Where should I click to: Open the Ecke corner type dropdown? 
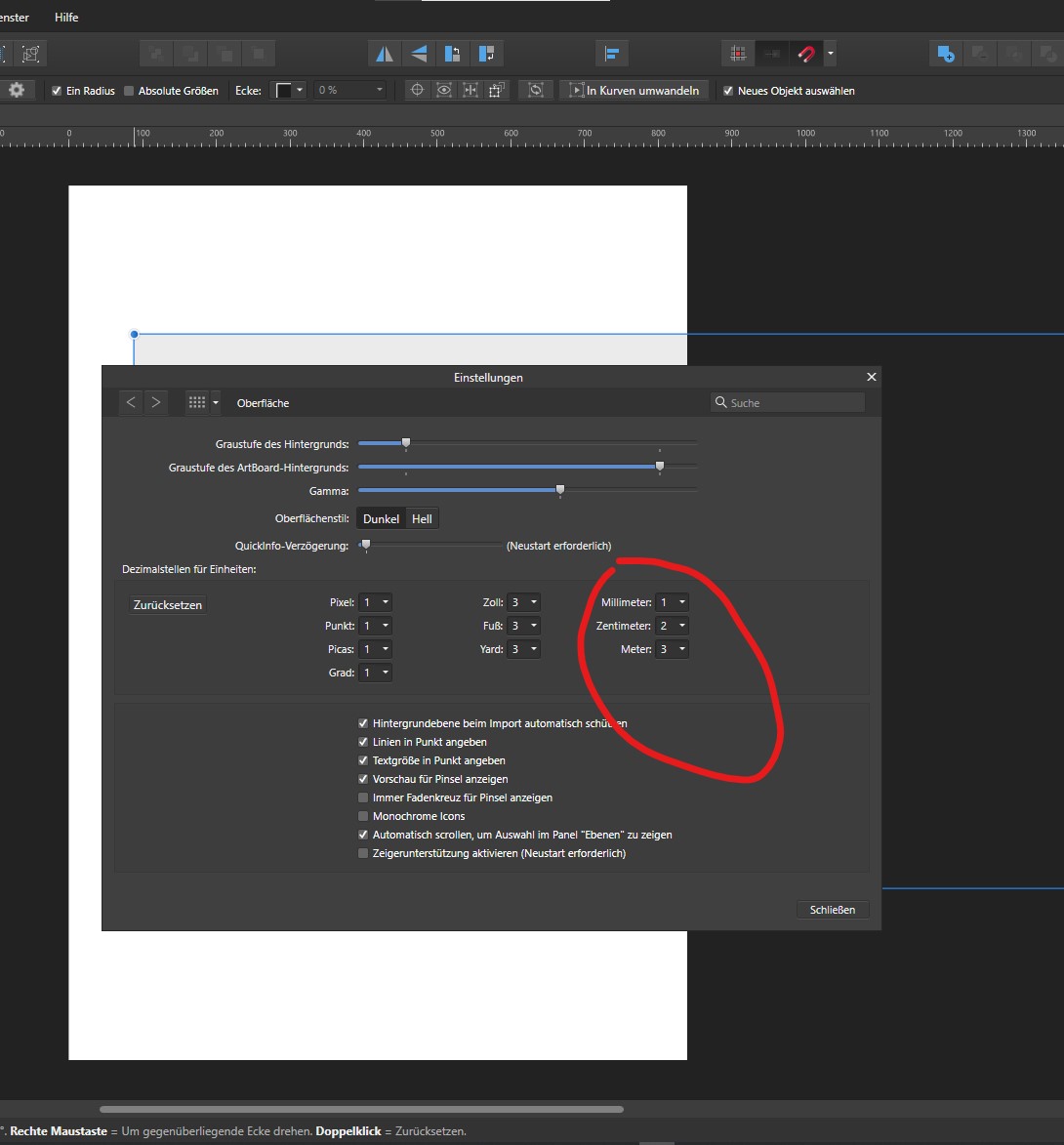pyautogui.click(x=288, y=91)
